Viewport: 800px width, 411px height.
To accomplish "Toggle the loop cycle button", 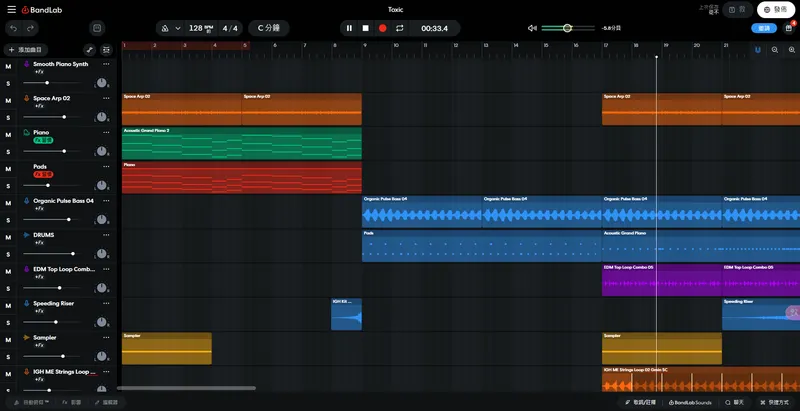I will click(400, 28).
